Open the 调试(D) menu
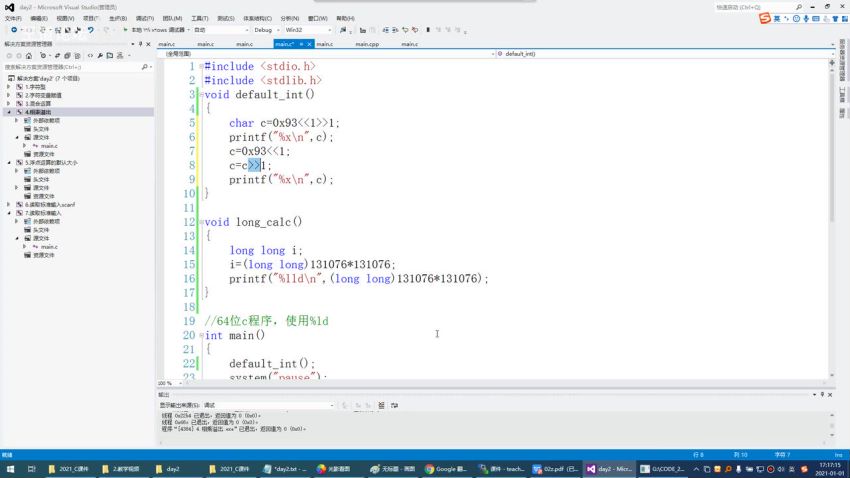This screenshot has width=850, height=478. pyautogui.click(x=144, y=18)
